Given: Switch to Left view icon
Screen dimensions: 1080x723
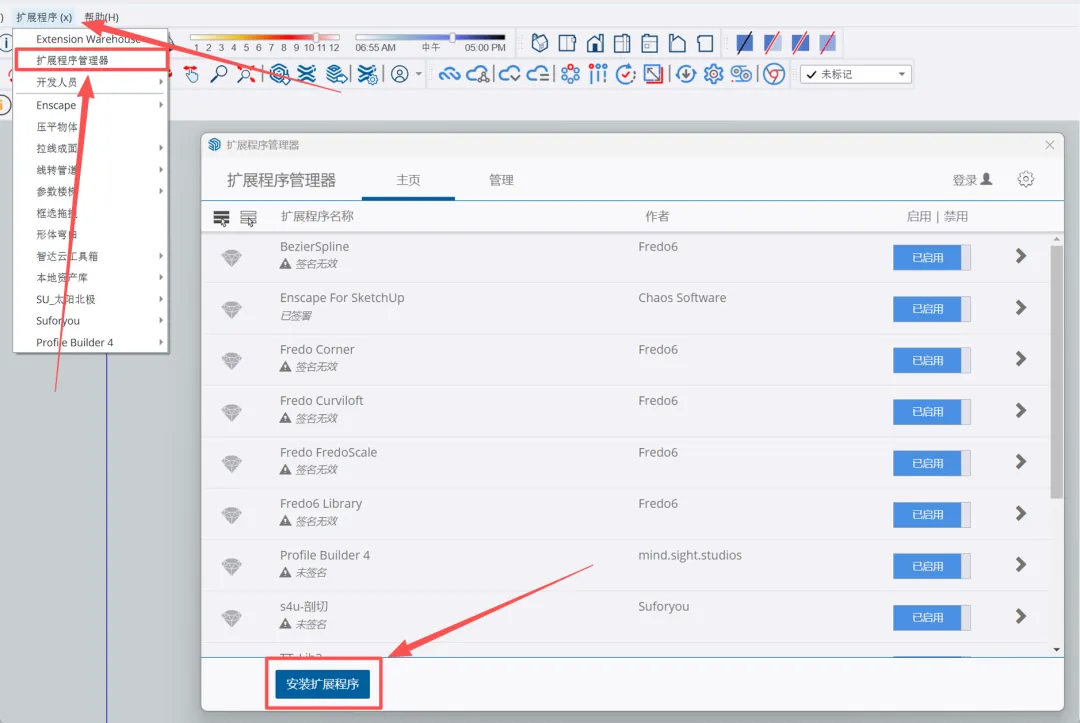Looking at the screenshot, I should (677, 43).
